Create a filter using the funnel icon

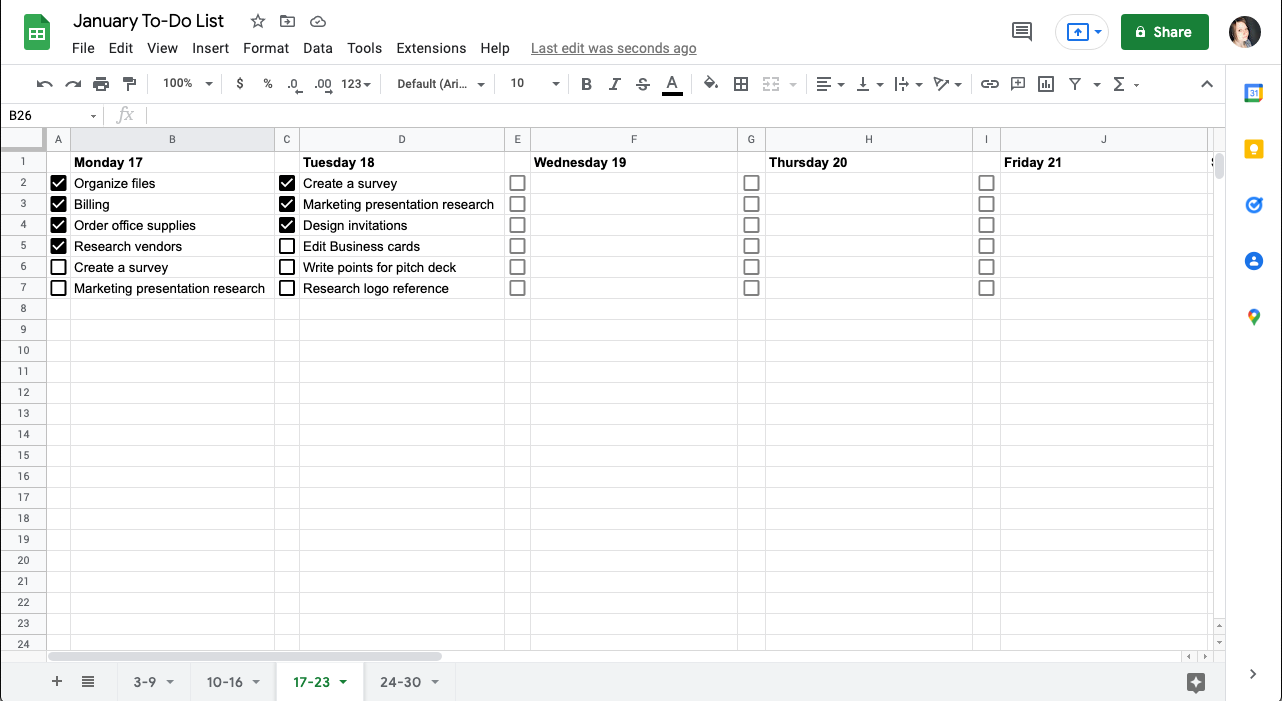point(1075,83)
